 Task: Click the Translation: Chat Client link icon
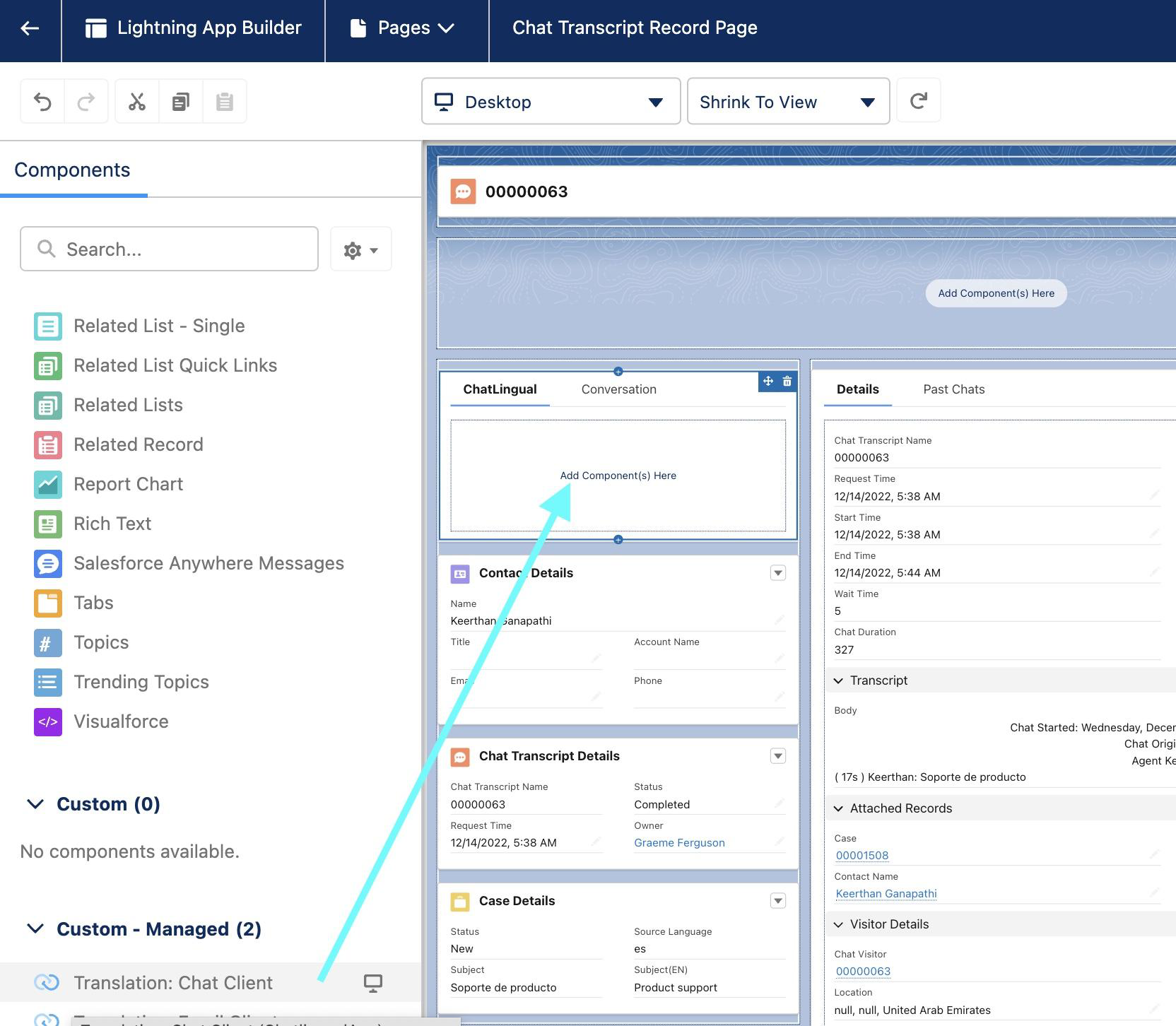tap(47, 982)
